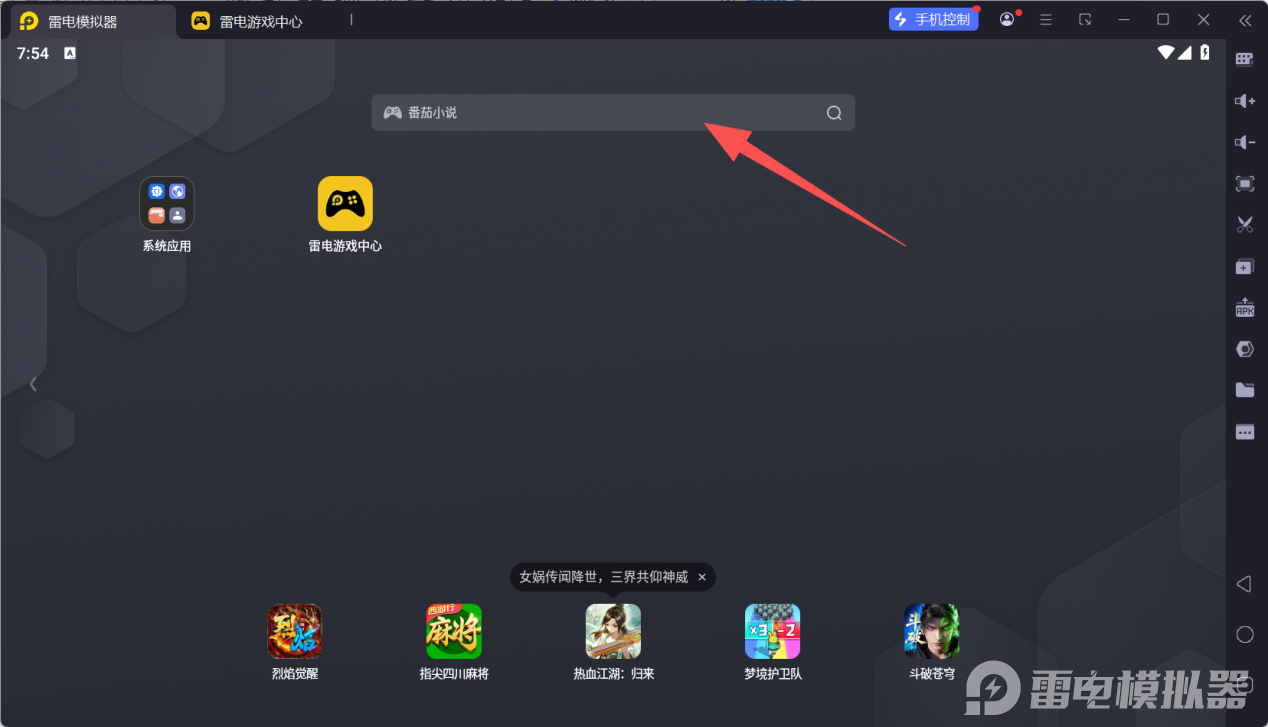The width and height of the screenshot is (1268, 727).
Task: Select the scissors screenshot tool
Action: (1245, 225)
